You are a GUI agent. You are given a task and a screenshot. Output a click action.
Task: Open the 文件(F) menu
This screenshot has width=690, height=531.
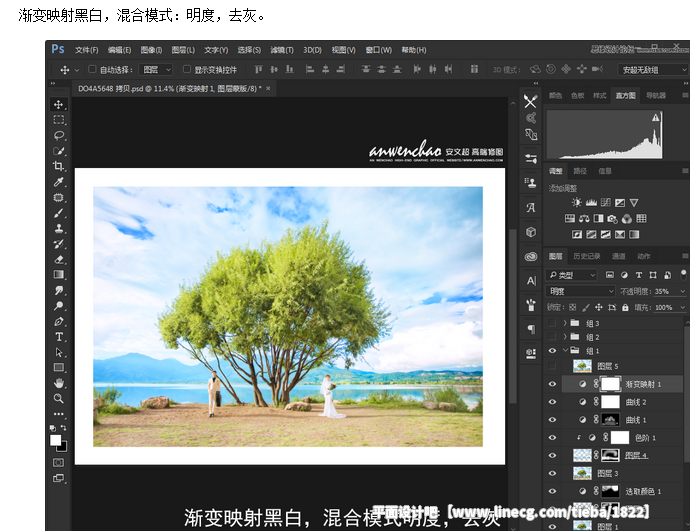tap(86, 50)
